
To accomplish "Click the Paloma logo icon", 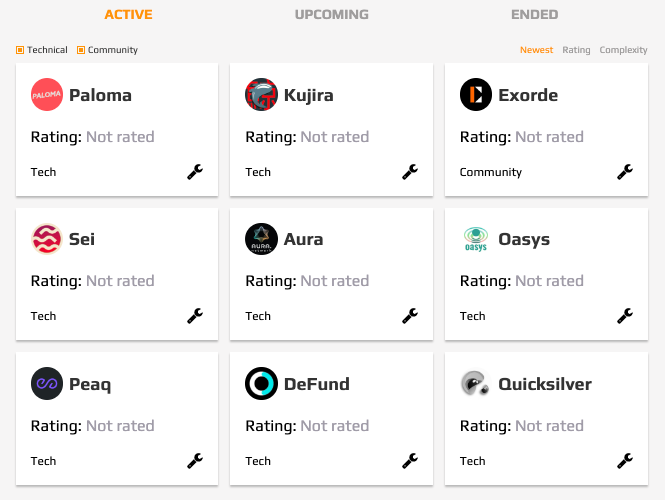I will [47, 95].
